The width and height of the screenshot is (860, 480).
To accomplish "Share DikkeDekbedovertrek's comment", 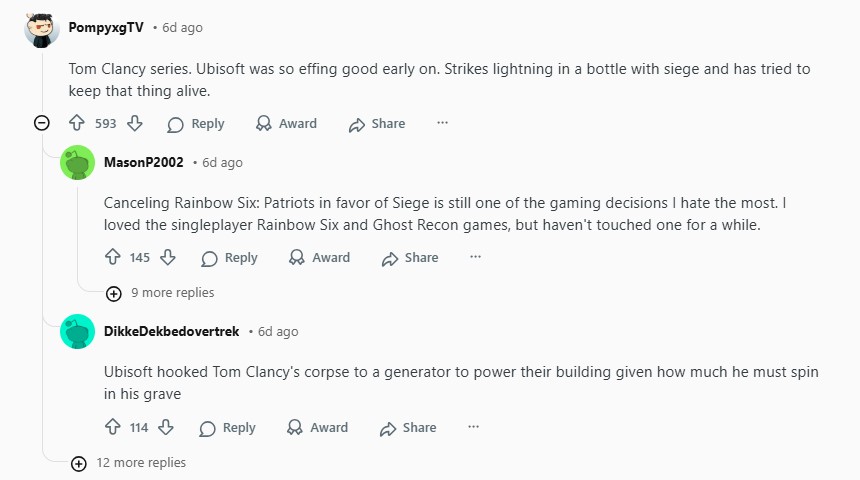I will pyautogui.click(x=408, y=428).
